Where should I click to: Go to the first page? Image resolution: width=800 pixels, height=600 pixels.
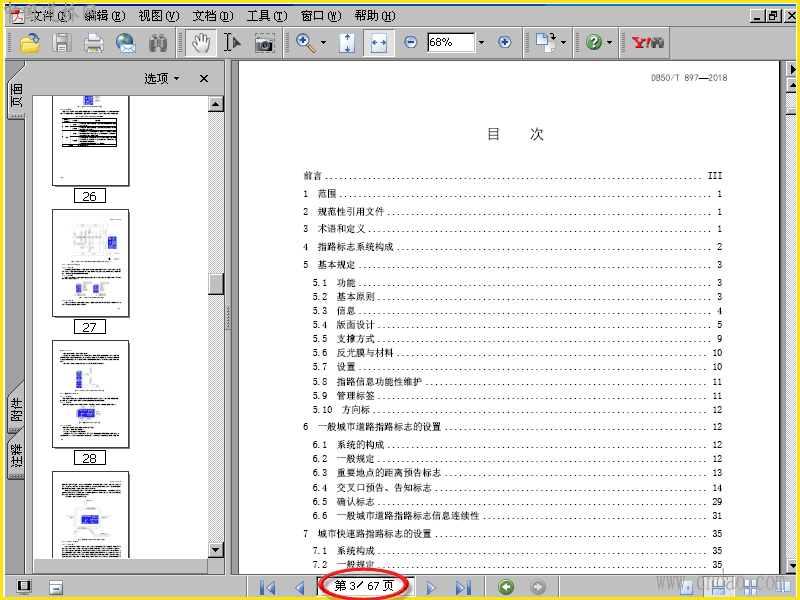tap(267, 588)
